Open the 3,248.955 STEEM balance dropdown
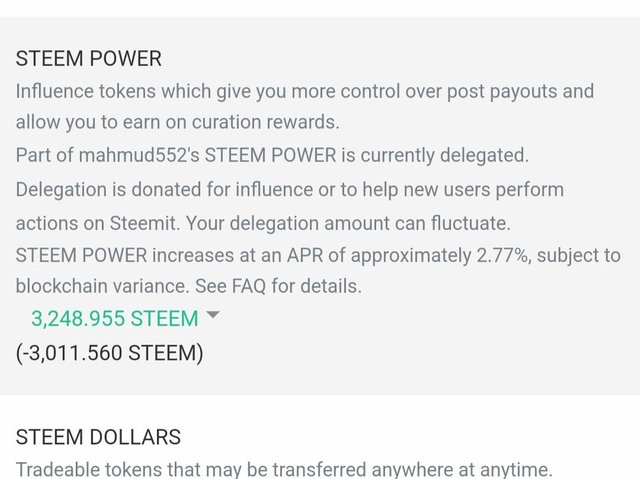The height and width of the screenshot is (479, 640). coord(114,319)
